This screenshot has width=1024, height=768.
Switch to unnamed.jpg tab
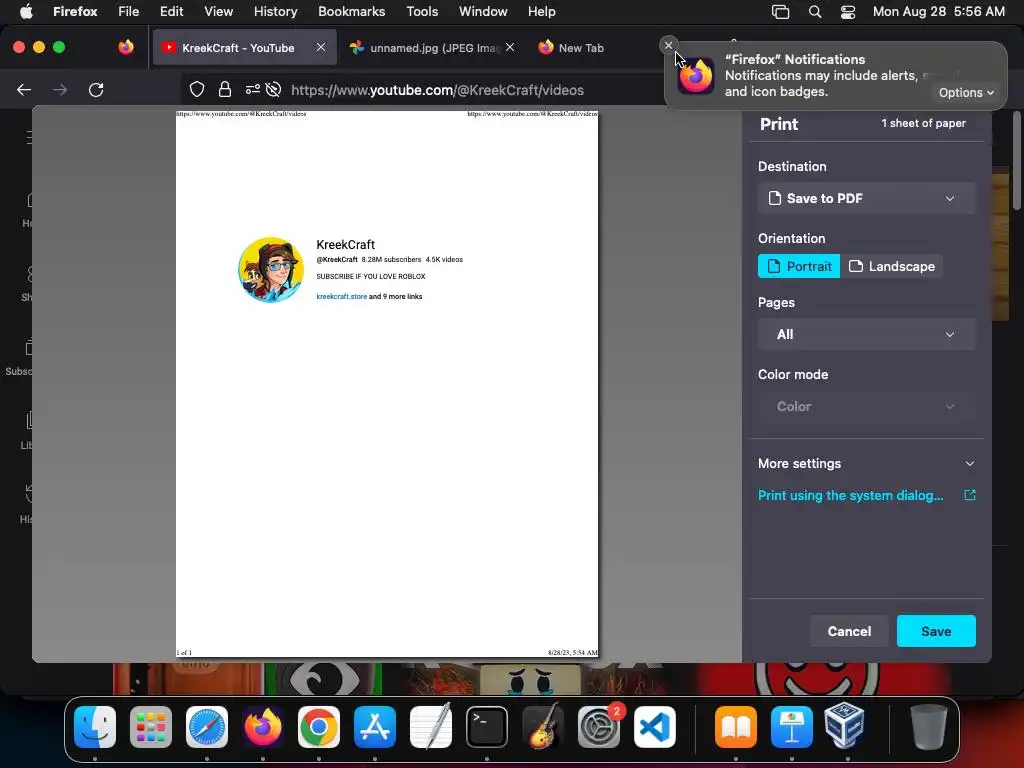pos(432,48)
